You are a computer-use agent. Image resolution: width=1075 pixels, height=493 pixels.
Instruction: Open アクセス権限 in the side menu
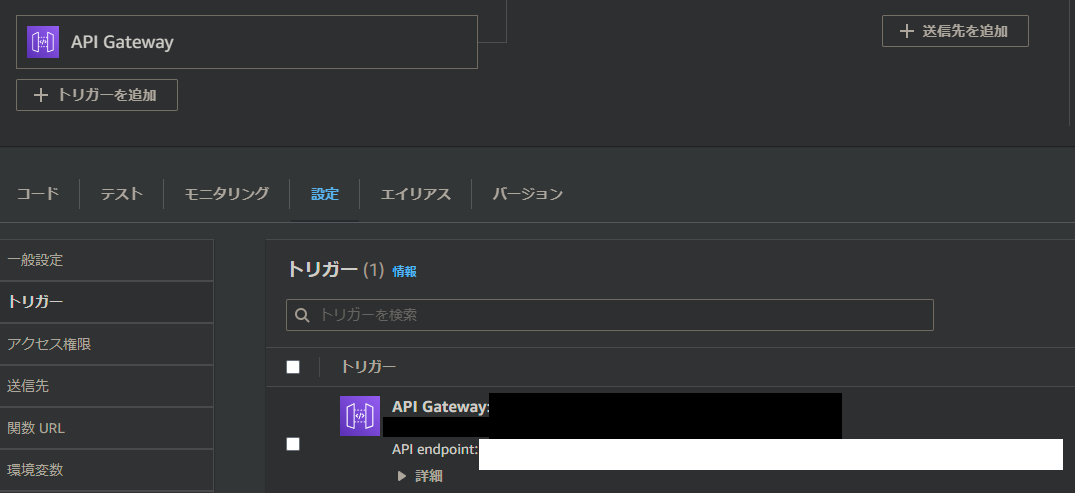click(106, 344)
